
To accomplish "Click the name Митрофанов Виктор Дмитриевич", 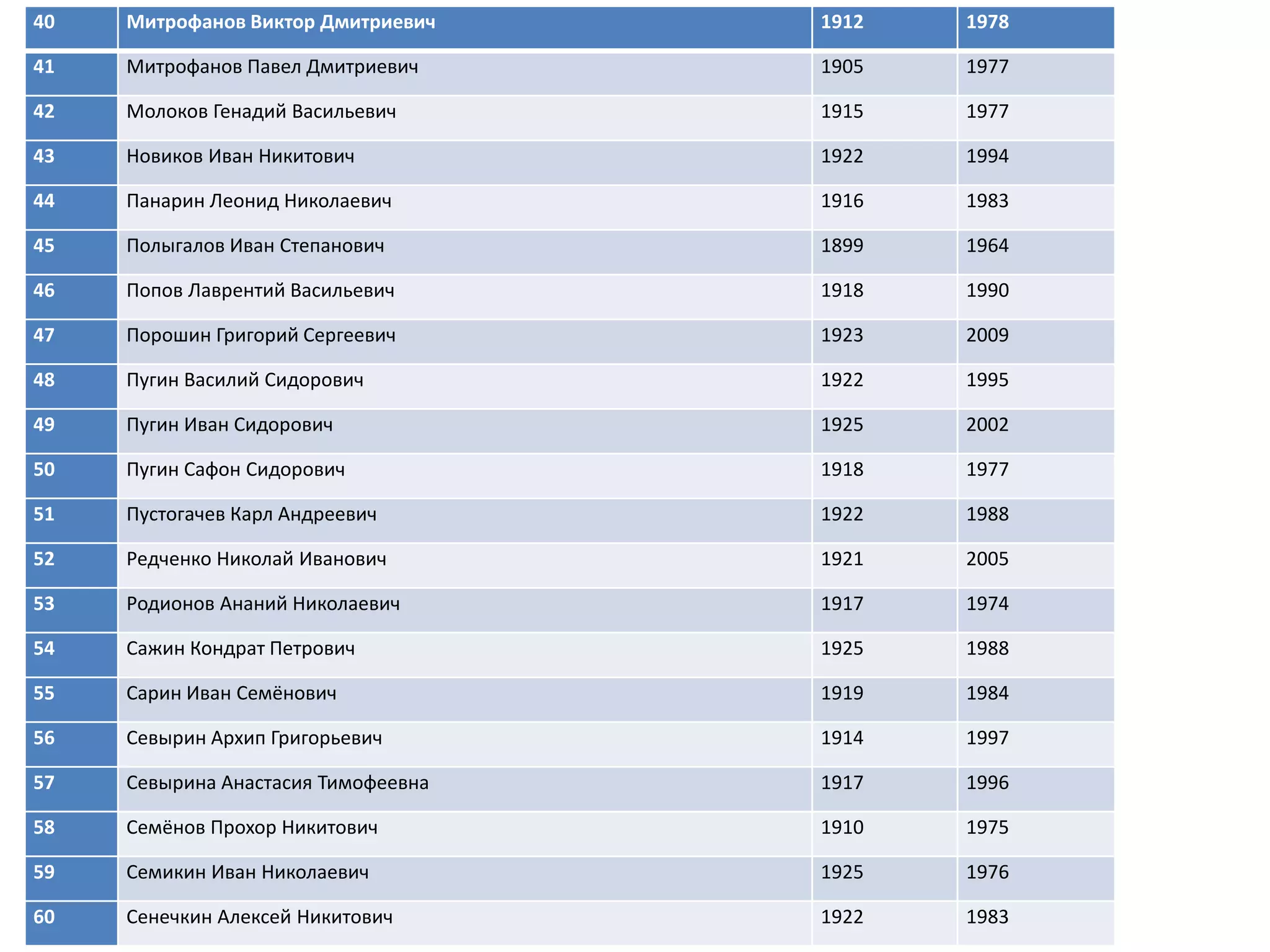I will 280,22.
